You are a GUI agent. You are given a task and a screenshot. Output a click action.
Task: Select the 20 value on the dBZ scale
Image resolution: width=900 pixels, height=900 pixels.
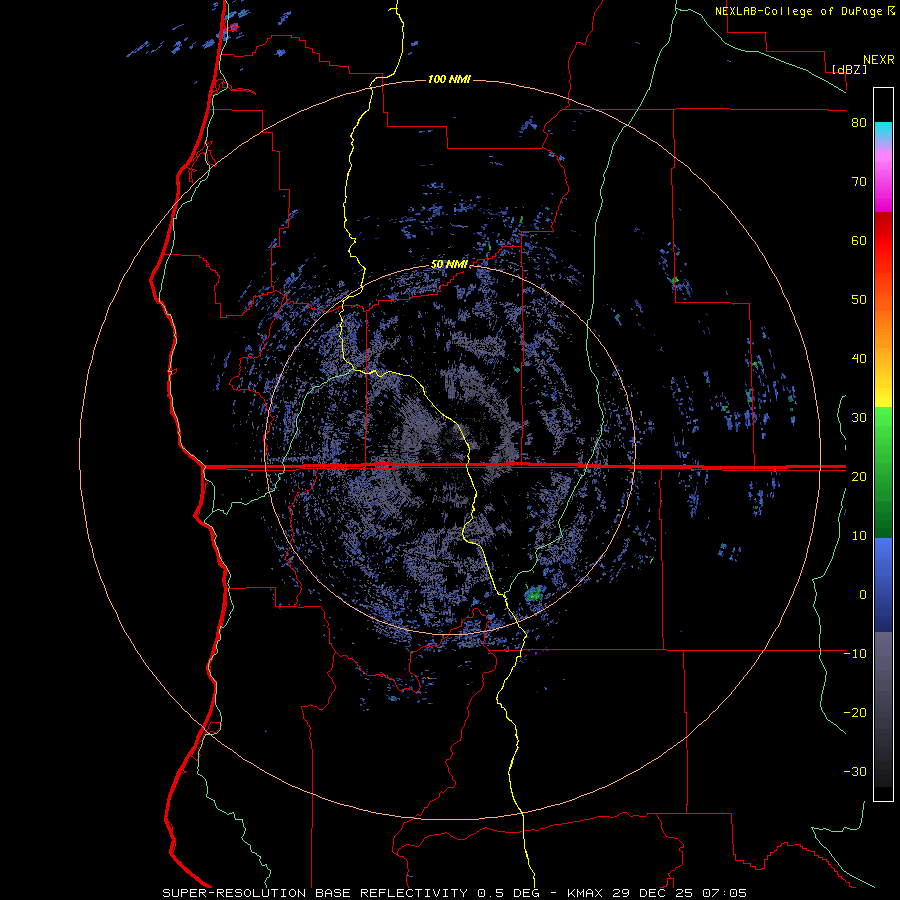(859, 476)
